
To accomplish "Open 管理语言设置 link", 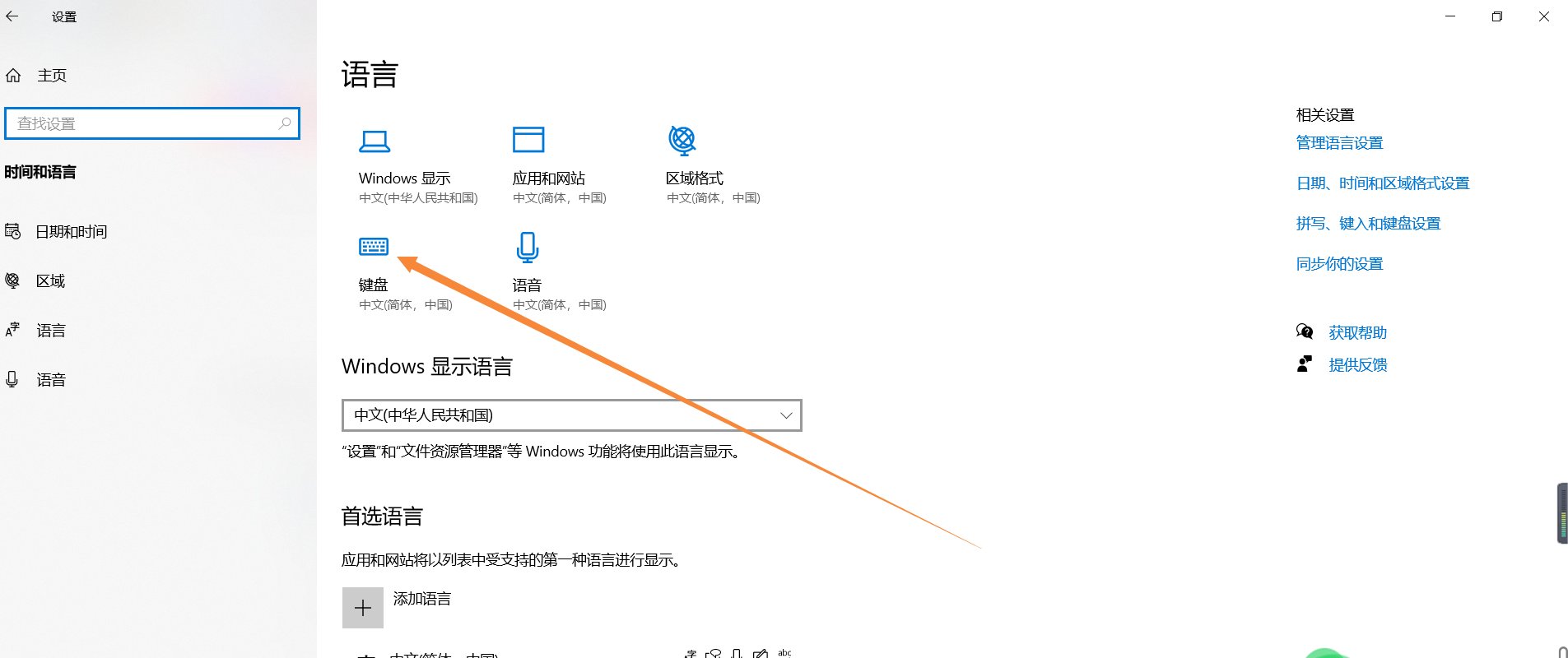I will (x=1339, y=143).
